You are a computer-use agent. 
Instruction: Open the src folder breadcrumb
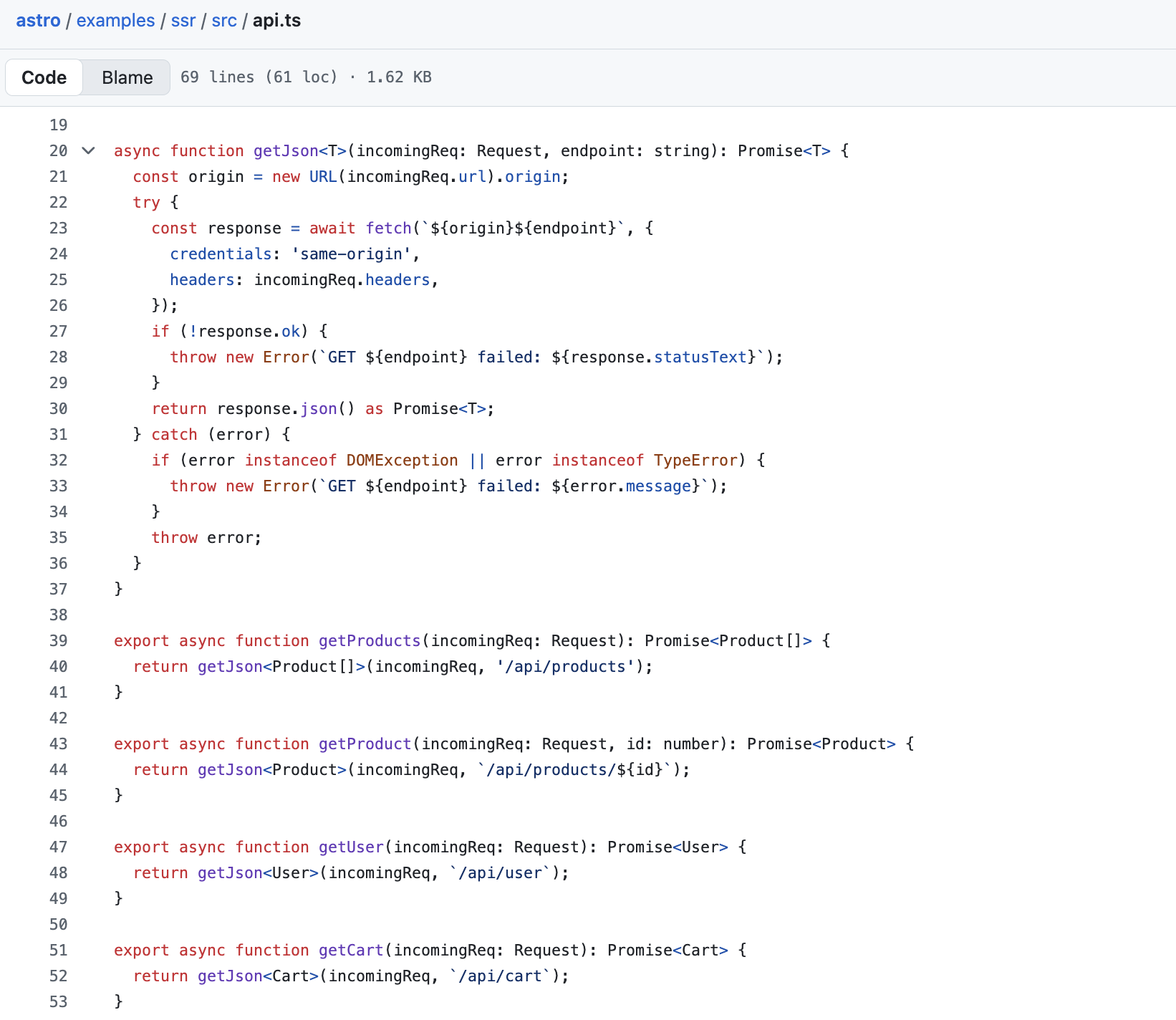(x=224, y=21)
